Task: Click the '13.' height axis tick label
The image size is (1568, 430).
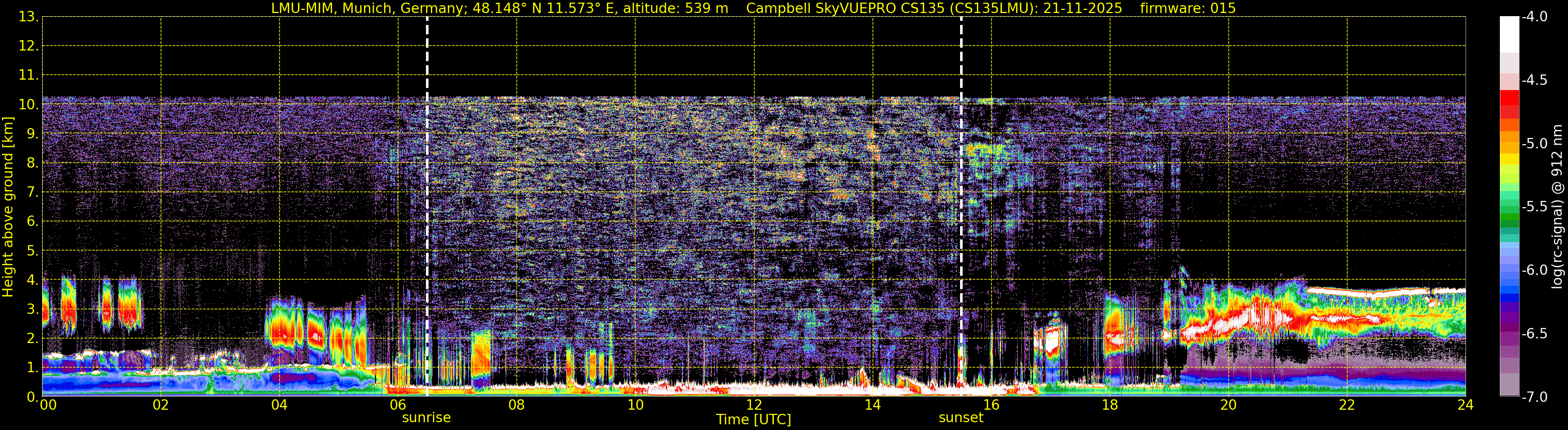Action: [29, 17]
